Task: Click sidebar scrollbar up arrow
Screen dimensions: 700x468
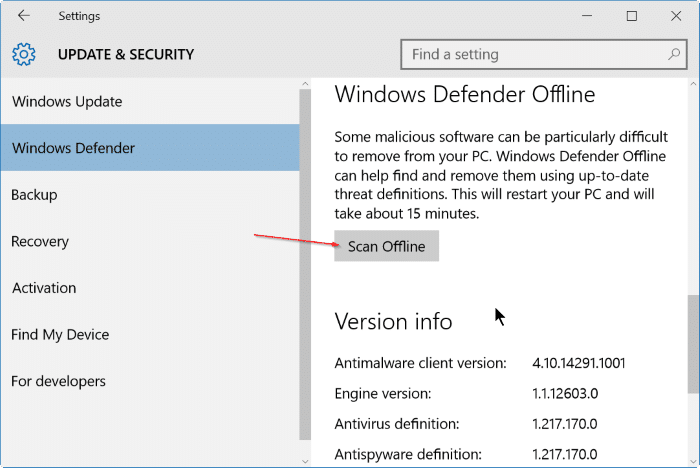Action: pyautogui.click(x=305, y=84)
